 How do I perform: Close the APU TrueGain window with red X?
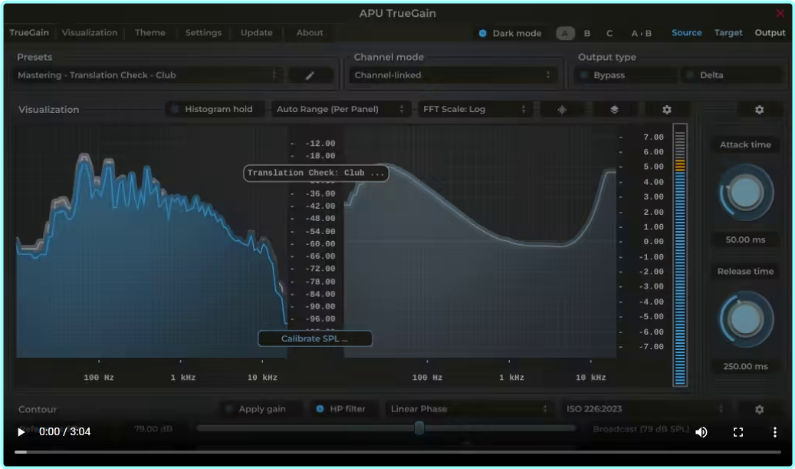780,13
